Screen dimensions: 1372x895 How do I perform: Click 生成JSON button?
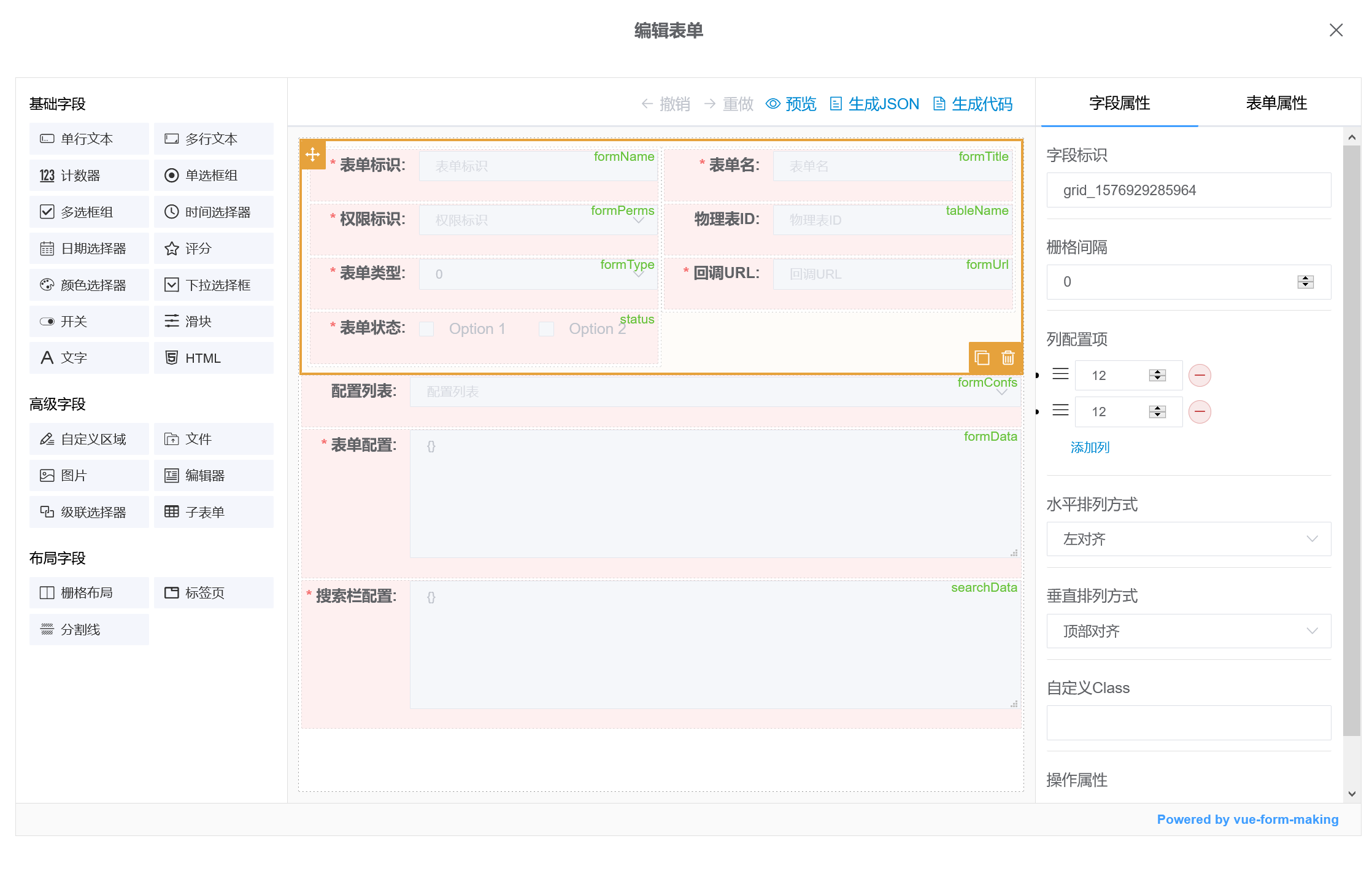click(x=874, y=104)
